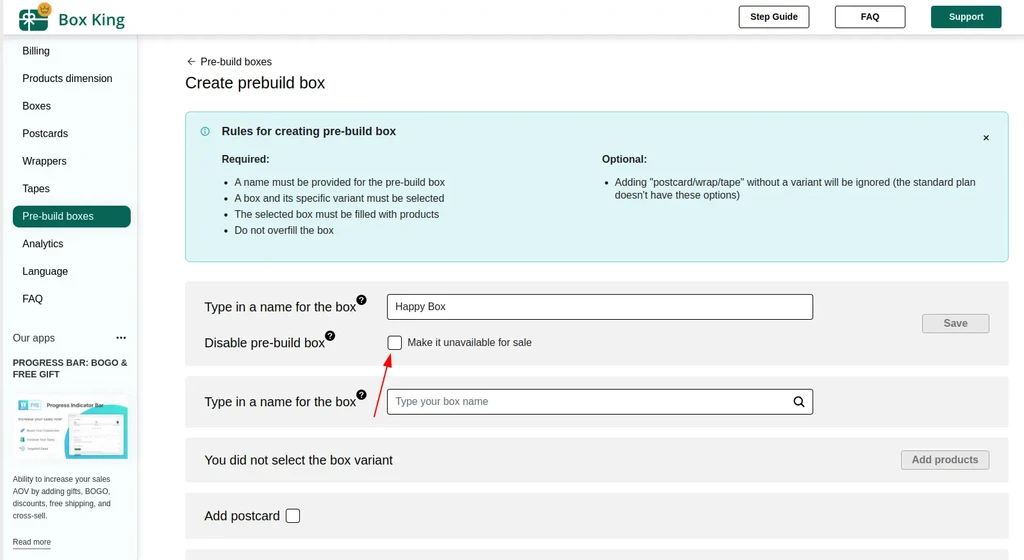Click the magnifier icon in box search field
This screenshot has height=560, width=1024.
click(x=799, y=401)
